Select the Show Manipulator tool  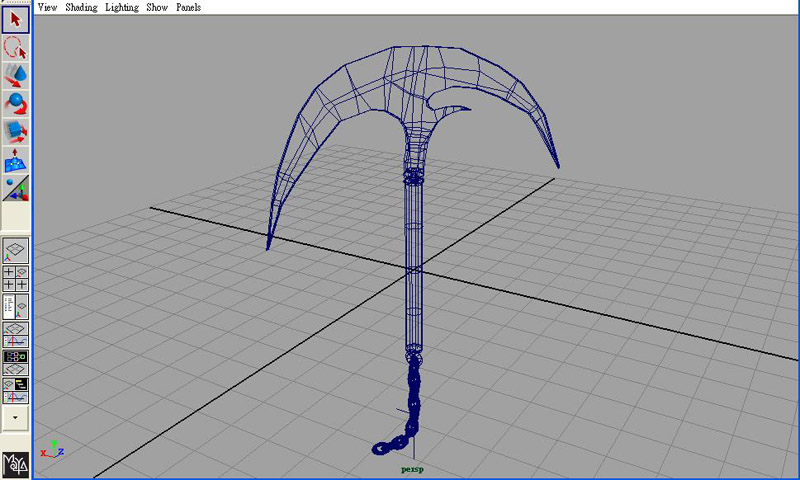point(15,188)
